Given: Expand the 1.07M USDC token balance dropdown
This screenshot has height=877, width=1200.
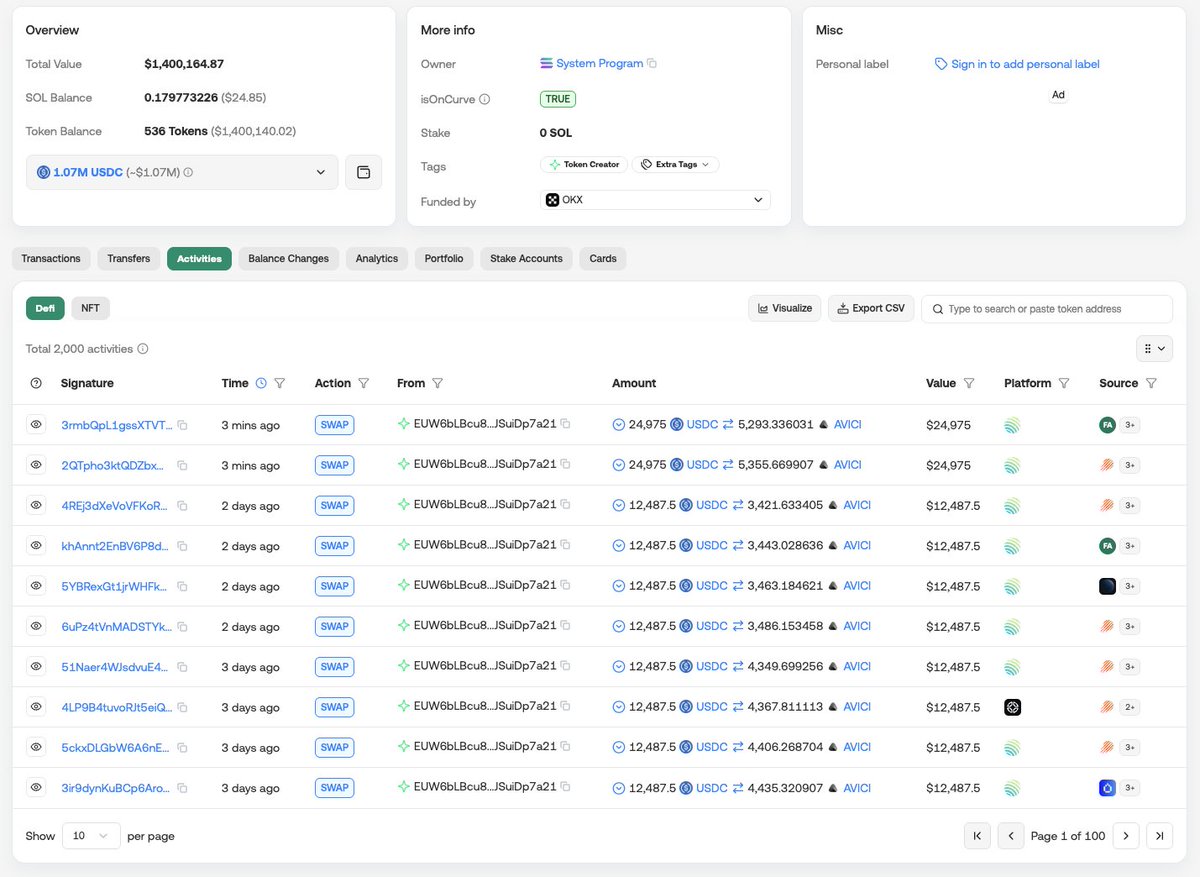Looking at the screenshot, I should (321, 171).
